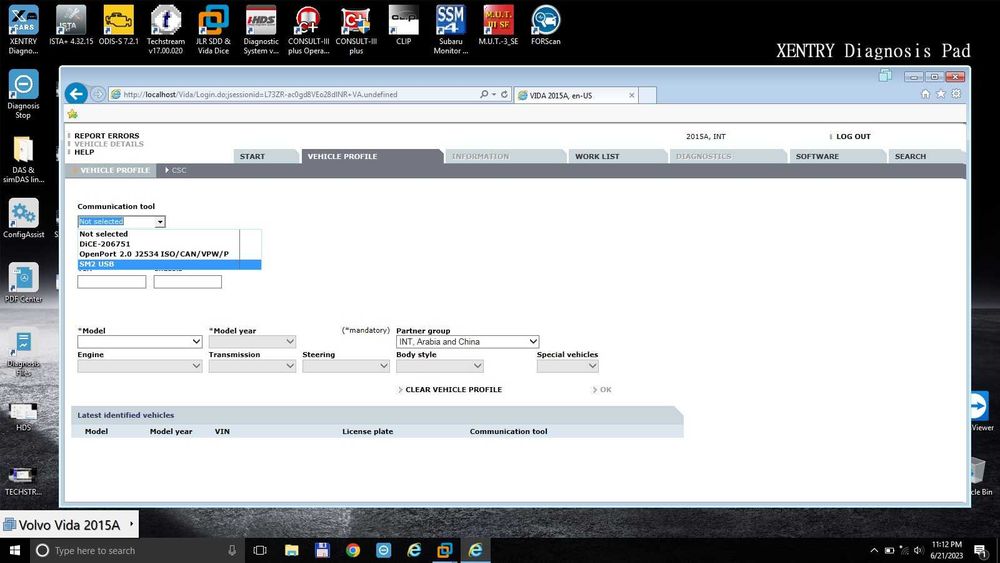The width and height of the screenshot is (1000, 563).
Task: Open volume control in system tray
Action: 918,550
